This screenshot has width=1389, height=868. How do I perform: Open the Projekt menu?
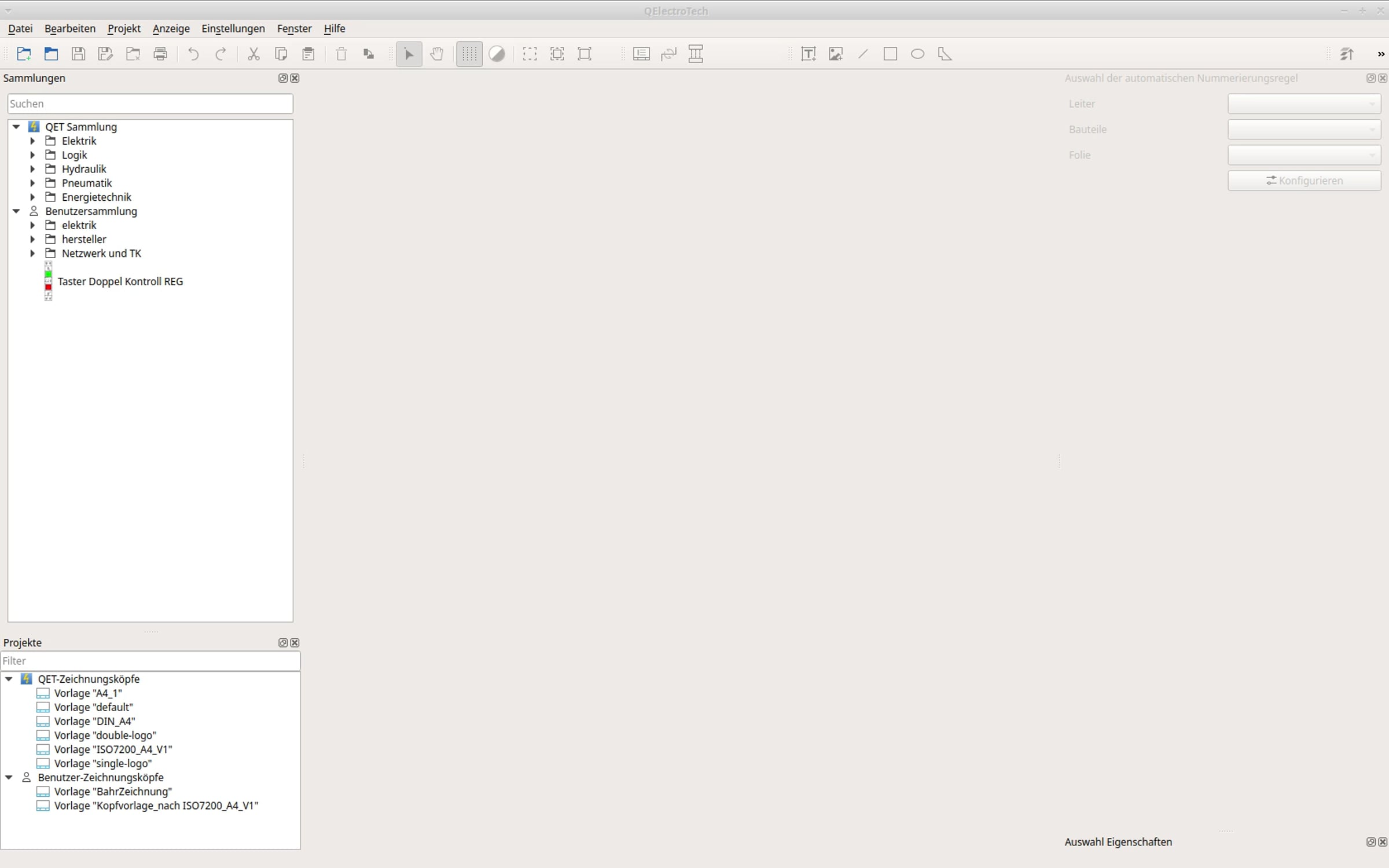[x=124, y=28]
